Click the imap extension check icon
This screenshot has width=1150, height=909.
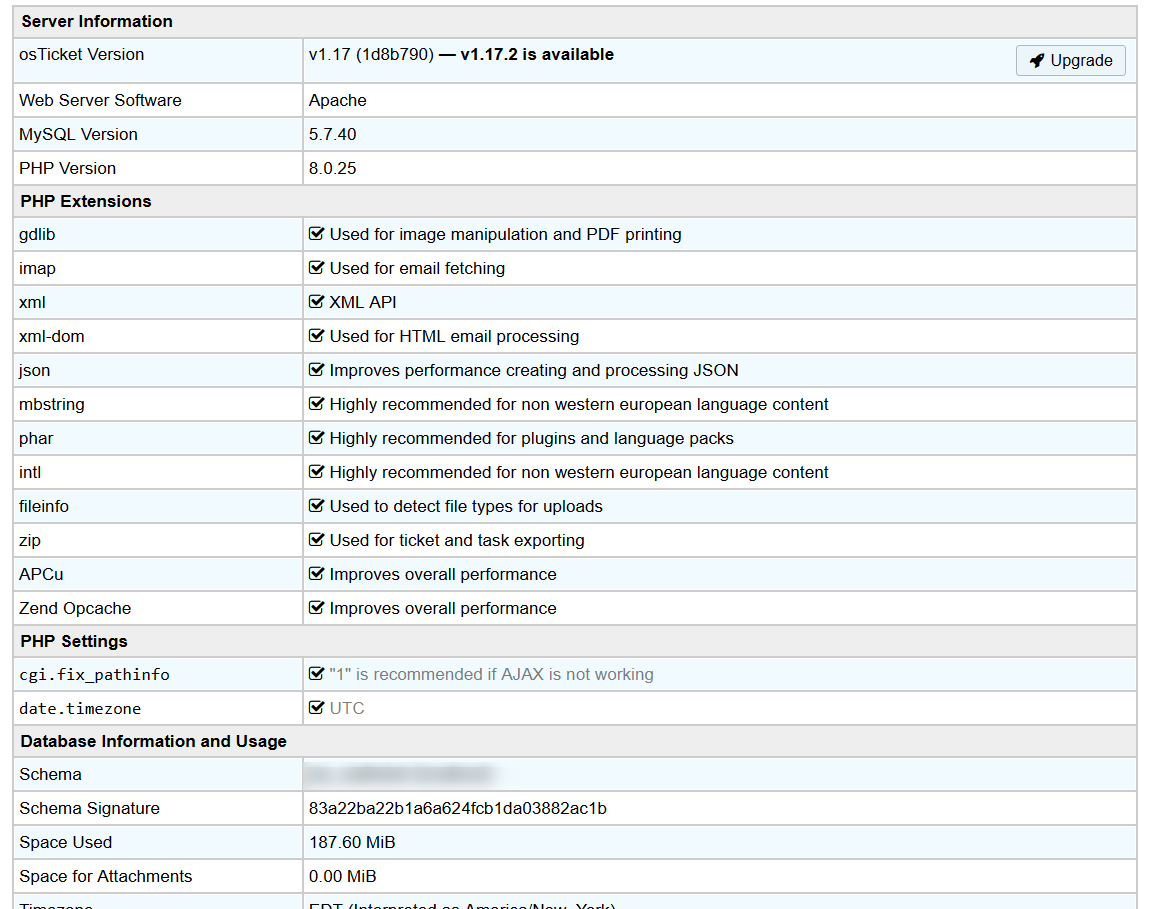[317, 268]
